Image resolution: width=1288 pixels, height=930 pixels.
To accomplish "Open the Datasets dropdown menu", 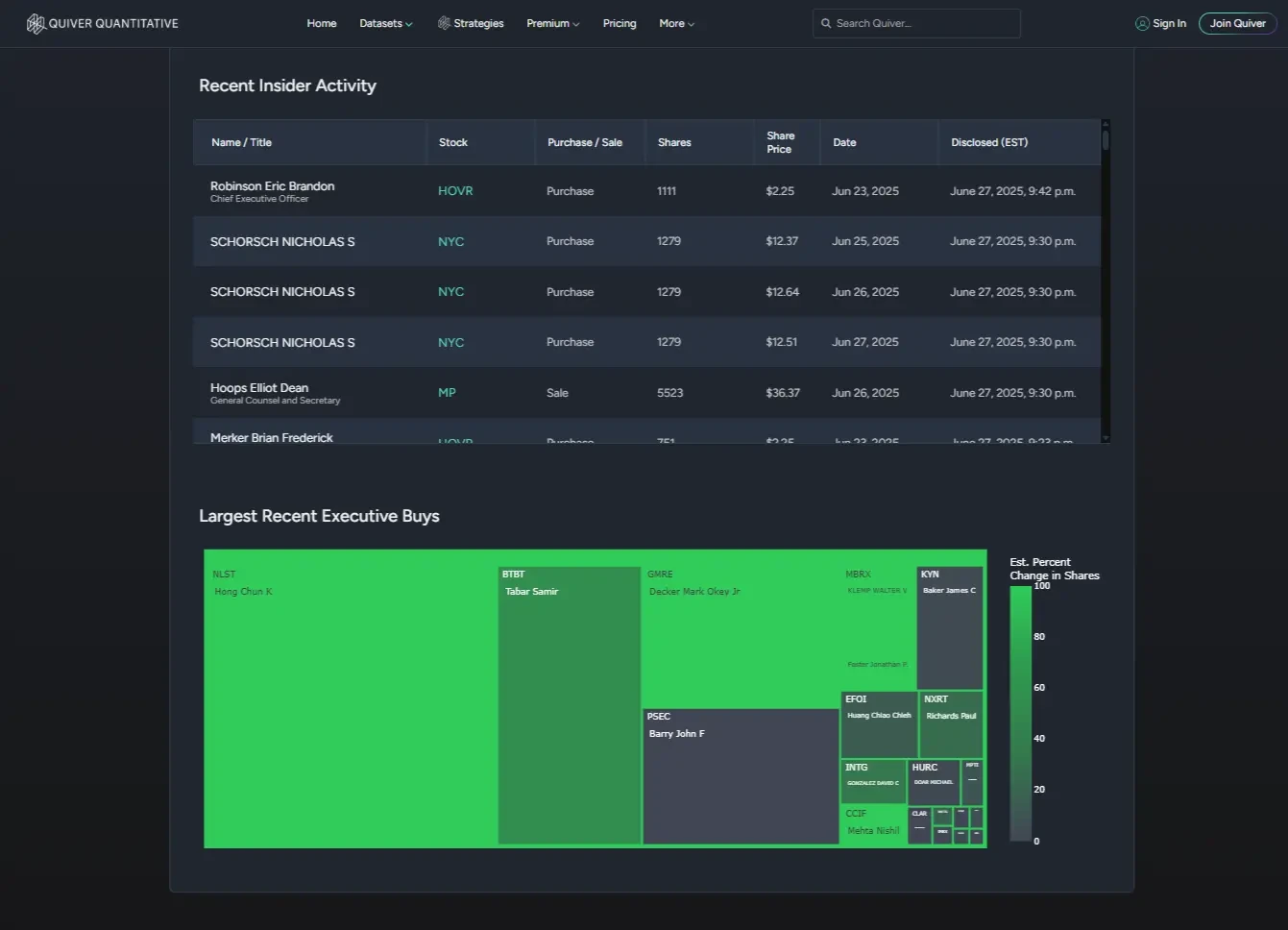I will (x=386, y=23).
